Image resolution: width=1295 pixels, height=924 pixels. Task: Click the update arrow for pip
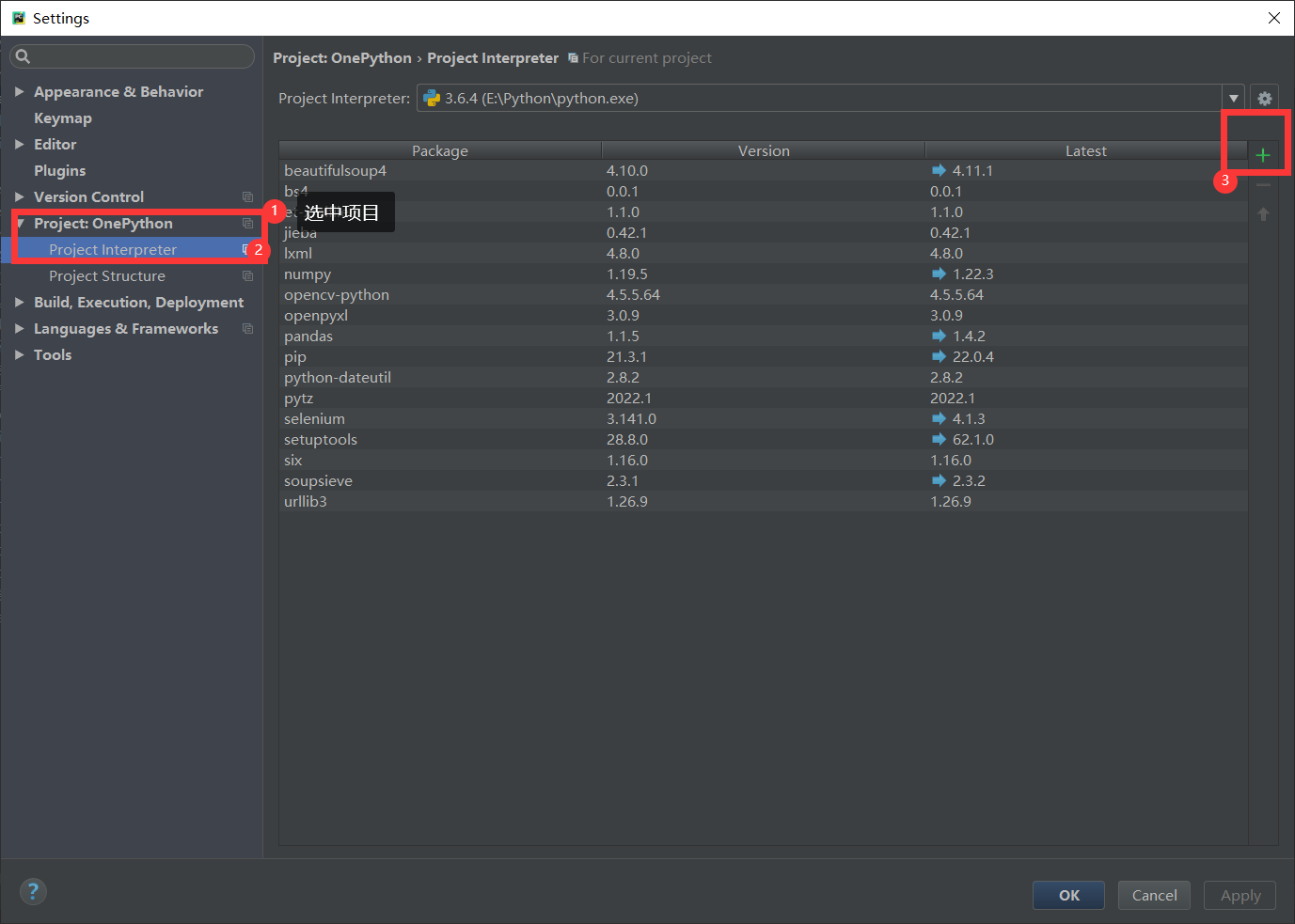[939, 356]
